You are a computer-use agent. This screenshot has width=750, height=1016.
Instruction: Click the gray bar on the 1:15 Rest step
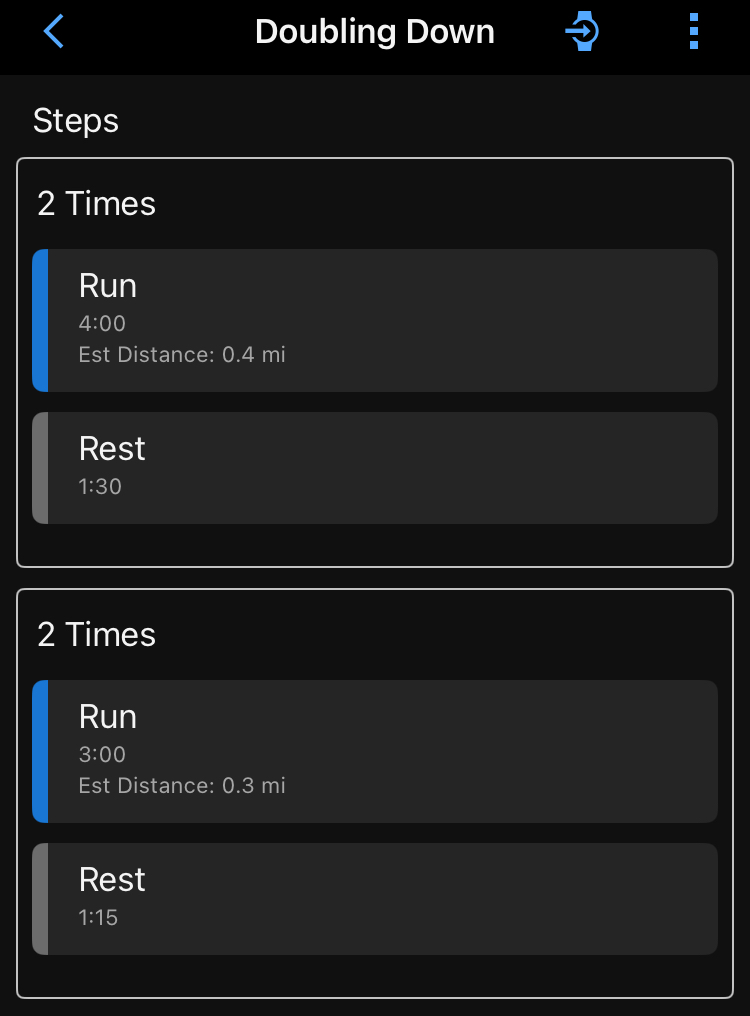click(40, 899)
